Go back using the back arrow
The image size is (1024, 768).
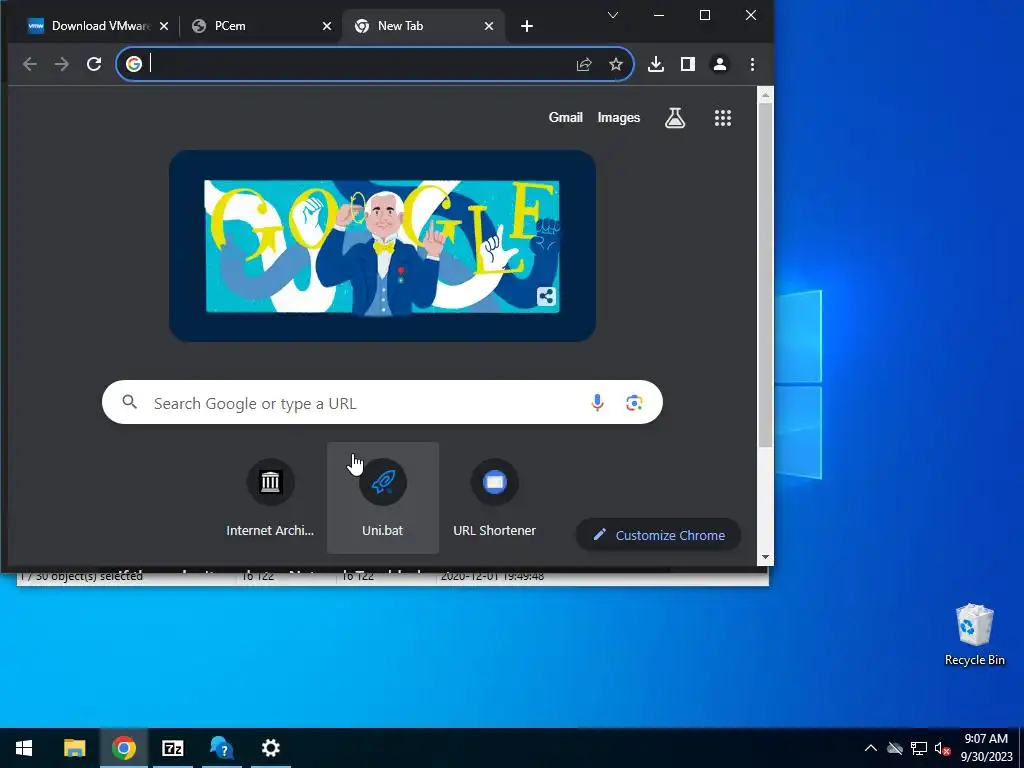point(29,64)
